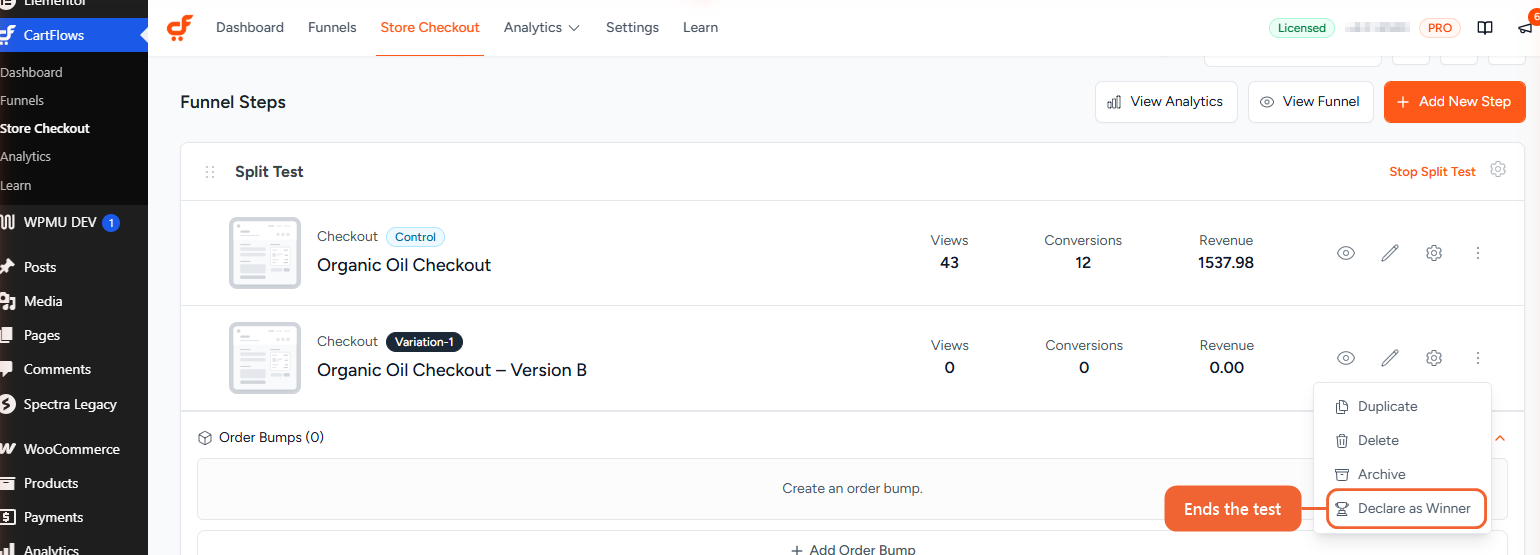Preview Organic Oil Checkout control step
The height and width of the screenshot is (555, 1540).
pos(1346,253)
